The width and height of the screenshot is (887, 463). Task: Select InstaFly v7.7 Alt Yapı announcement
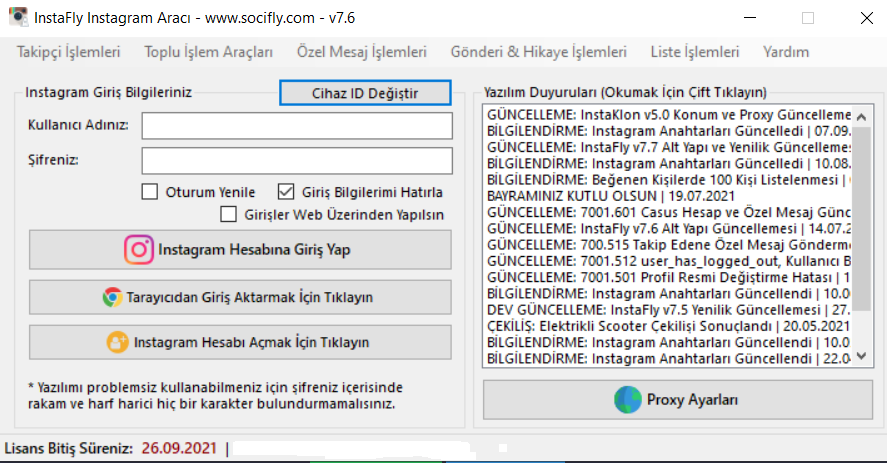668,147
